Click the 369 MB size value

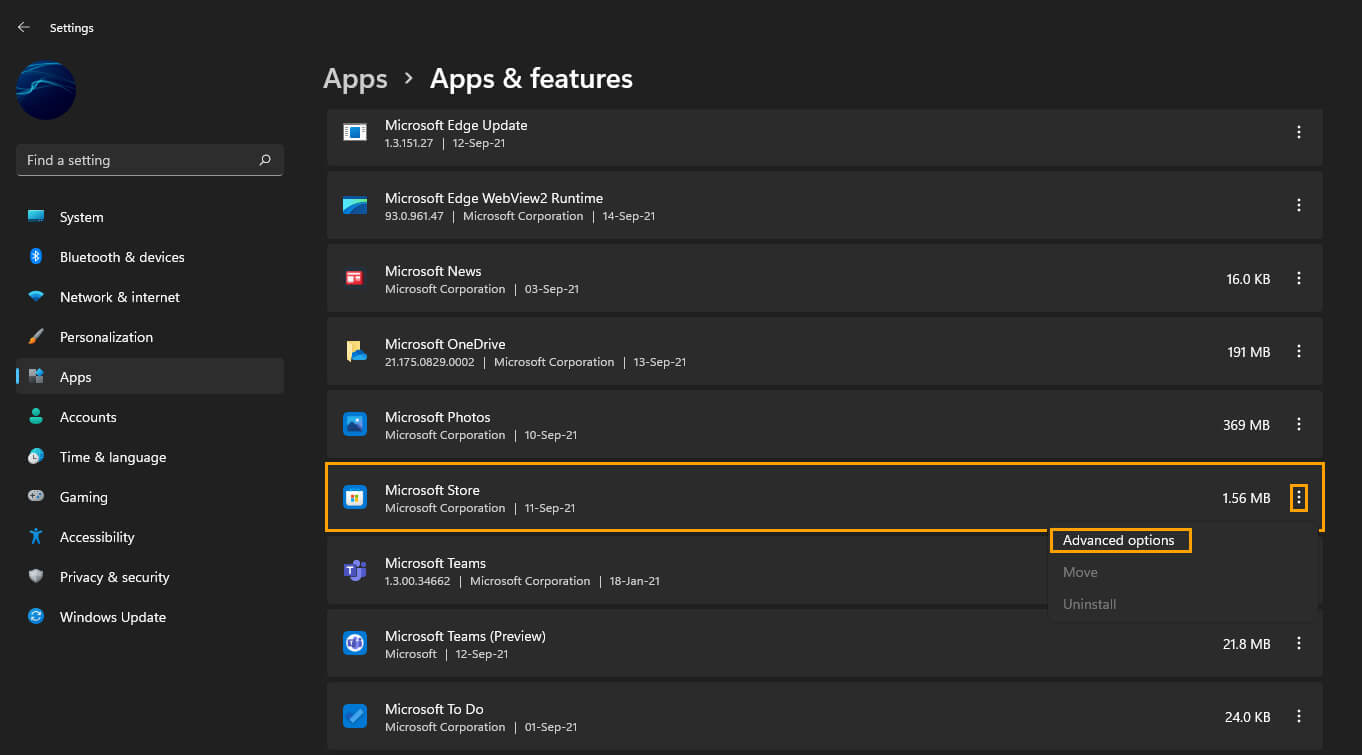pyautogui.click(x=1246, y=425)
